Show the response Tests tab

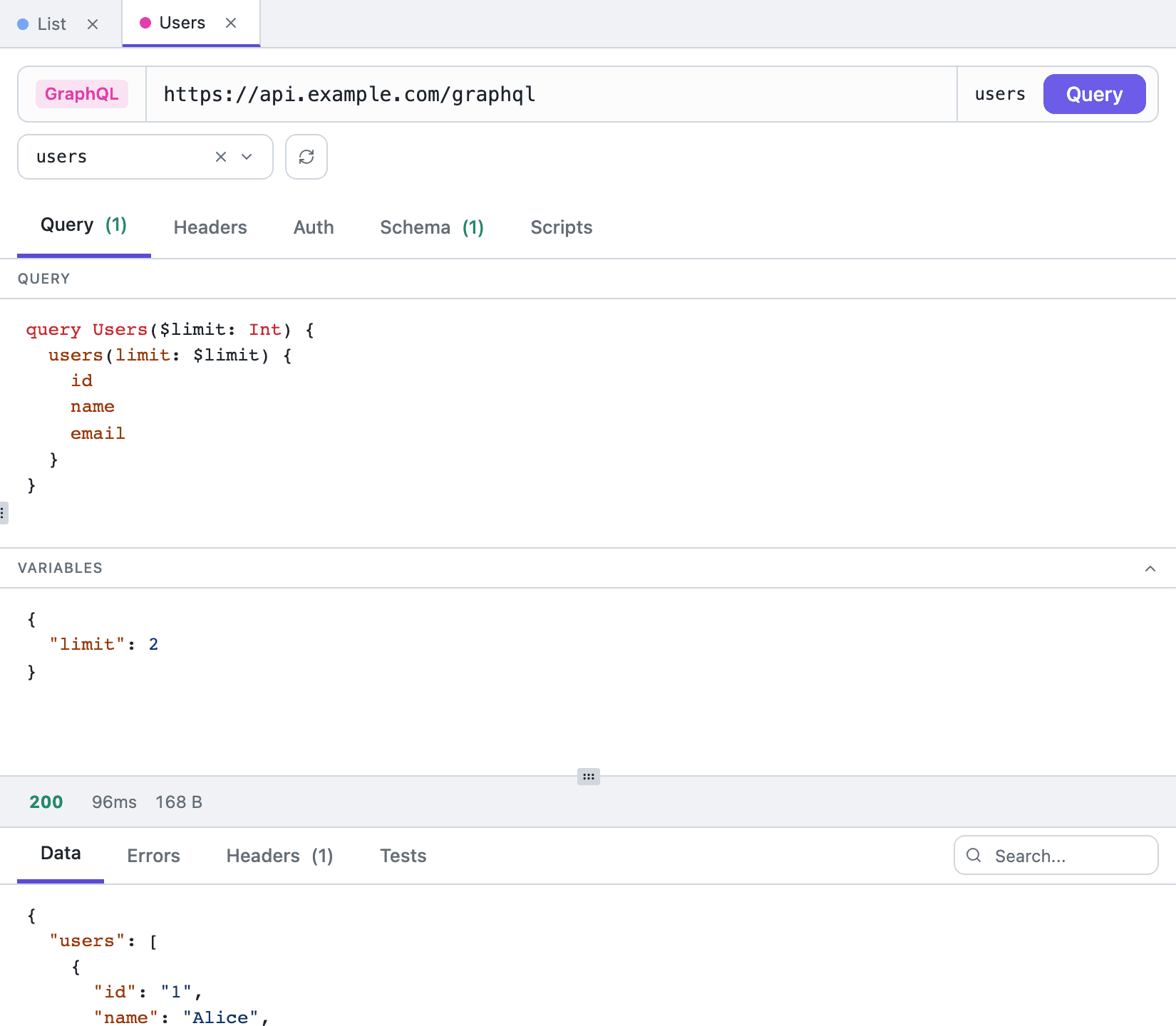pyautogui.click(x=403, y=856)
